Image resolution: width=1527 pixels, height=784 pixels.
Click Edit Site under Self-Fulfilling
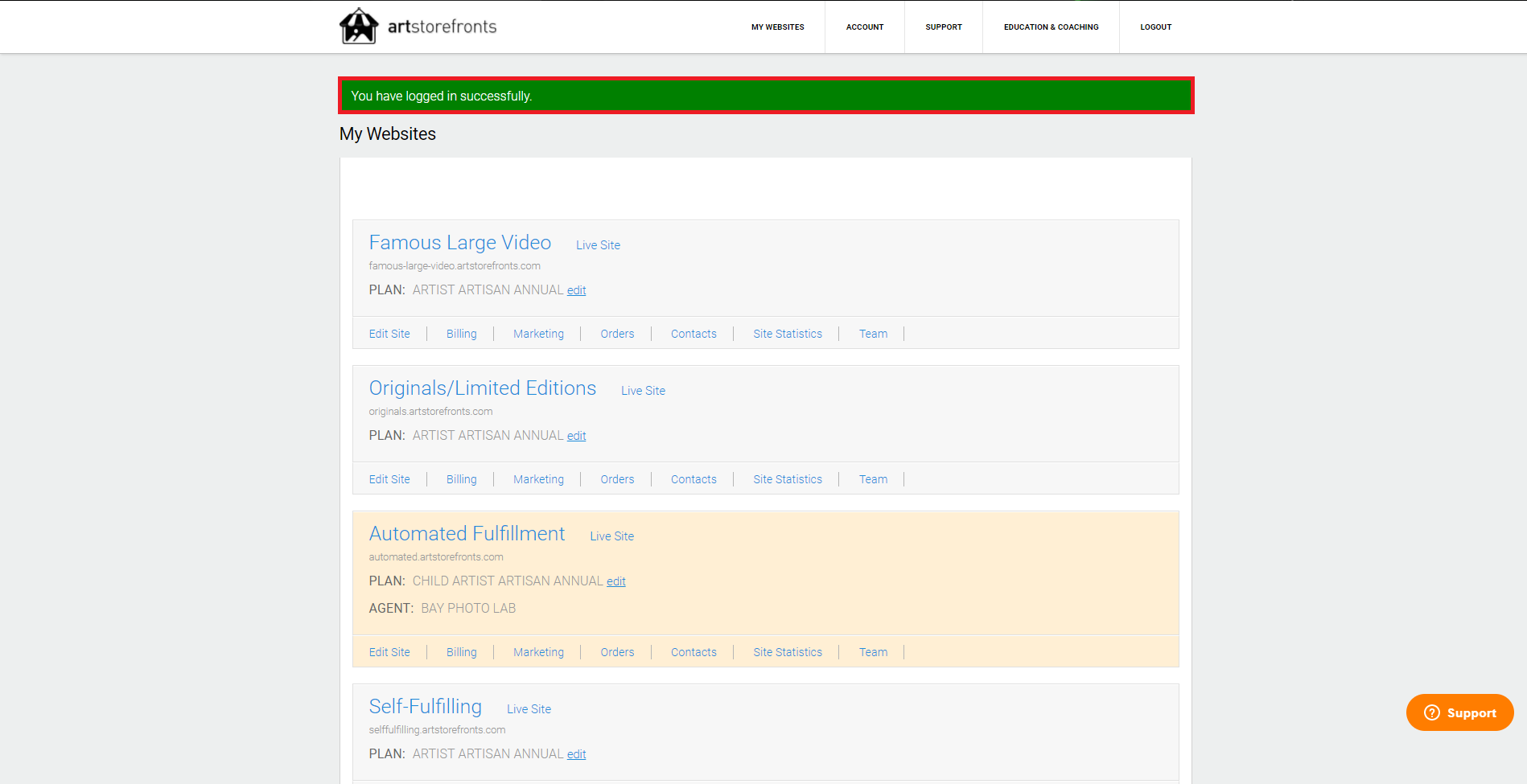pos(389,780)
